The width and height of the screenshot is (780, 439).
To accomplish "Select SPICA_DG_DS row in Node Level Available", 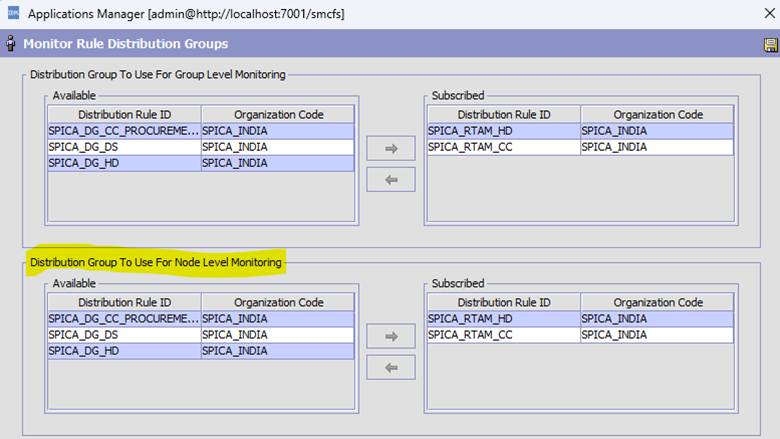I will tap(124, 335).
